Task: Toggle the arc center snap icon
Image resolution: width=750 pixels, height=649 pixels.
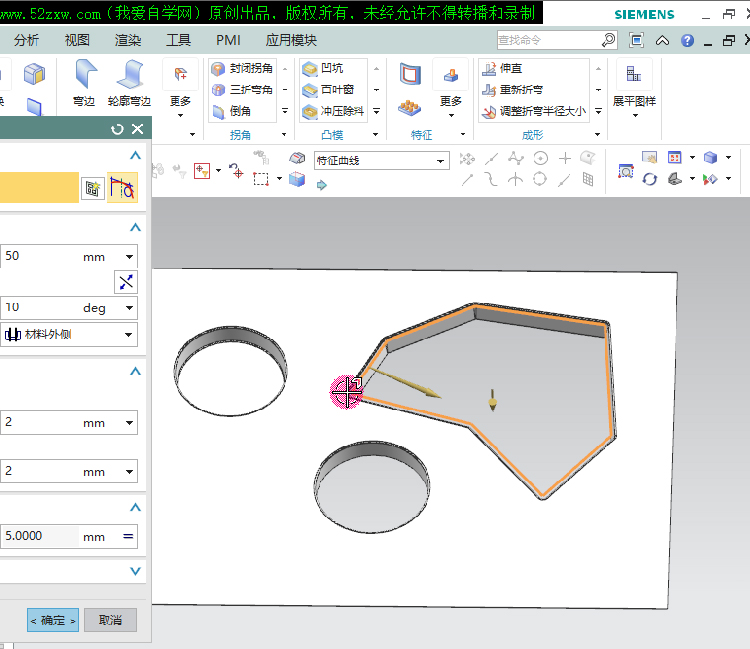Action: click(x=540, y=158)
